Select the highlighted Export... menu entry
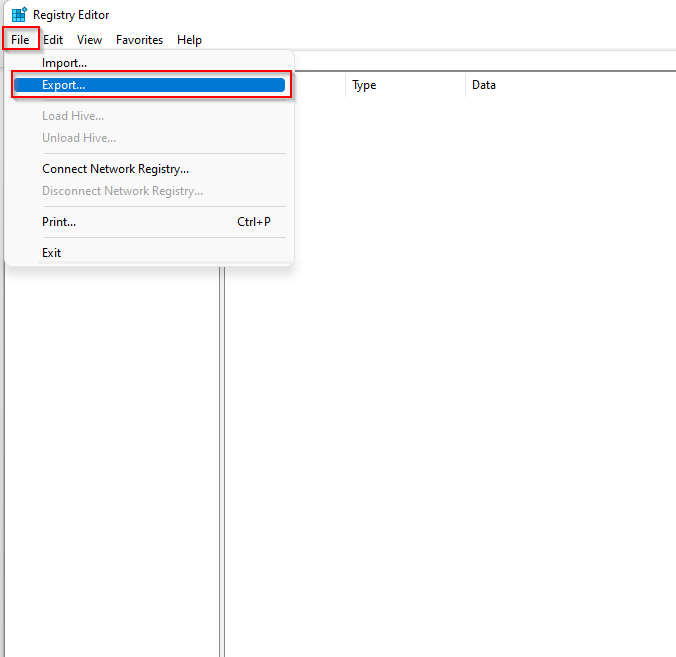Screen dimensions: 676x657 64,85
